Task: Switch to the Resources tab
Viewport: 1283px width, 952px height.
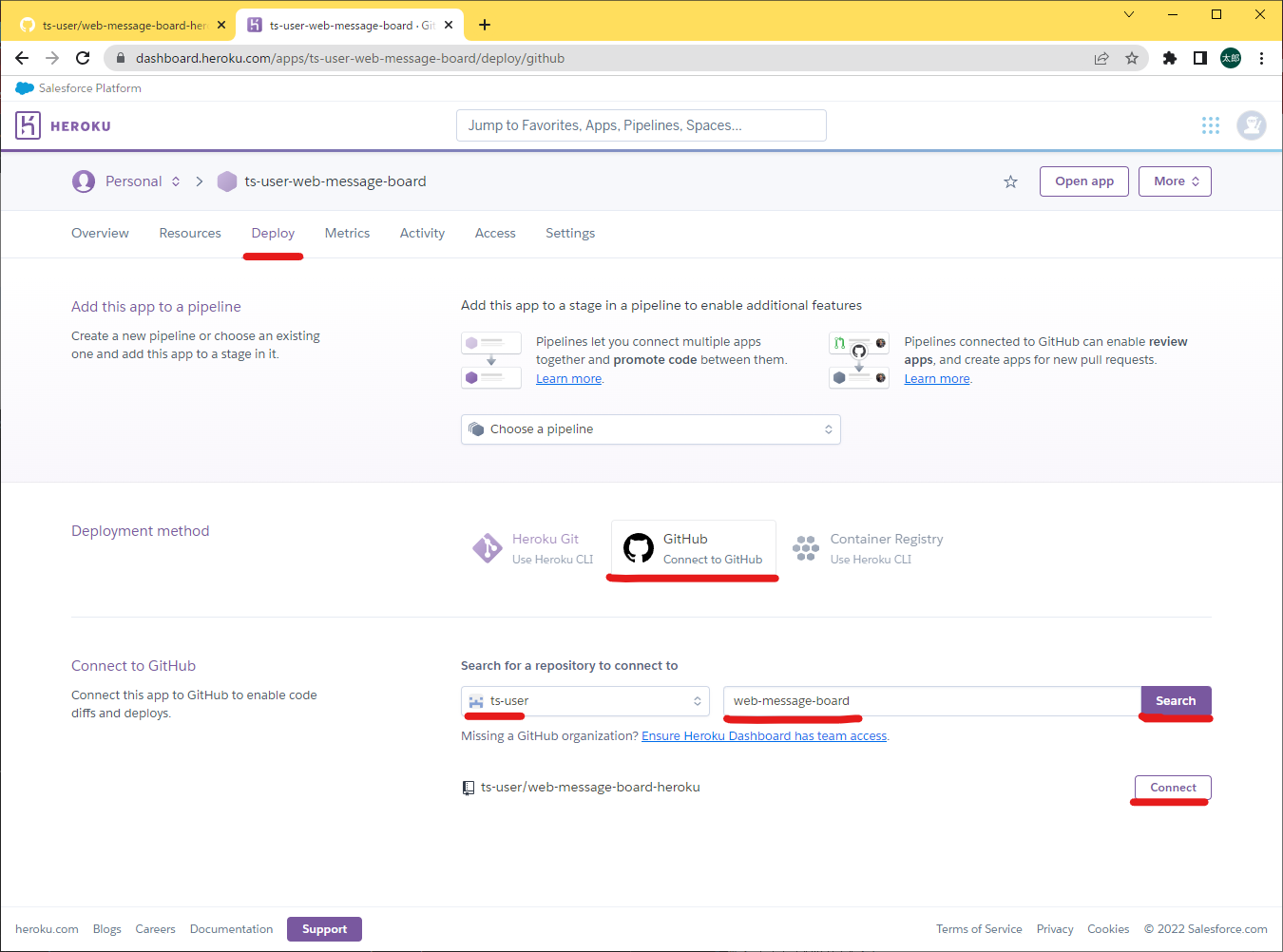Action: pos(190,233)
